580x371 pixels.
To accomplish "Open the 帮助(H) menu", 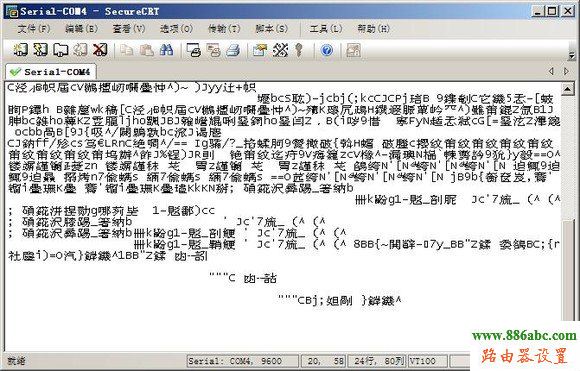I will coord(373,29).
